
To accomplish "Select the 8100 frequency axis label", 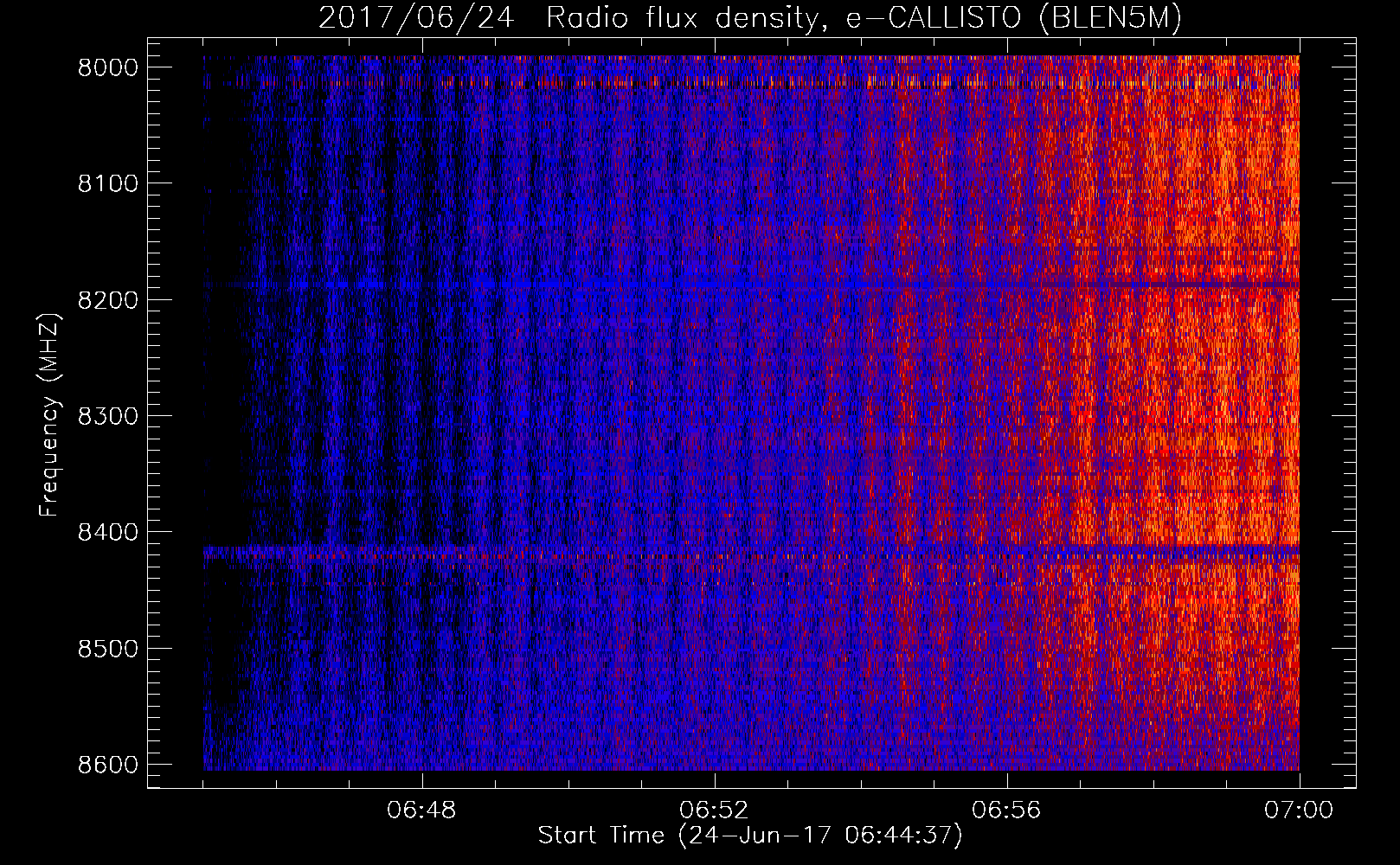I will click(x=107, y=183).
